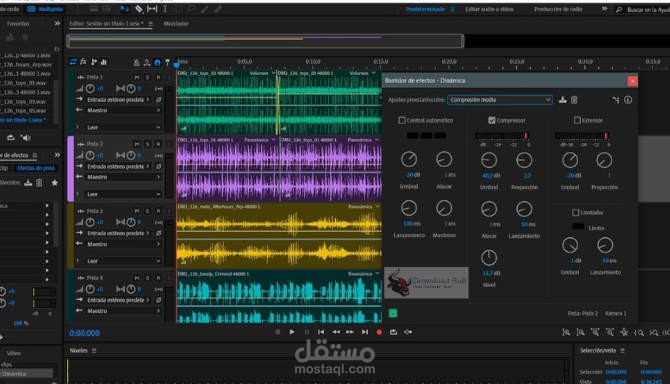
Task: Click the Stop button in transport
Action: coord(278,332)
